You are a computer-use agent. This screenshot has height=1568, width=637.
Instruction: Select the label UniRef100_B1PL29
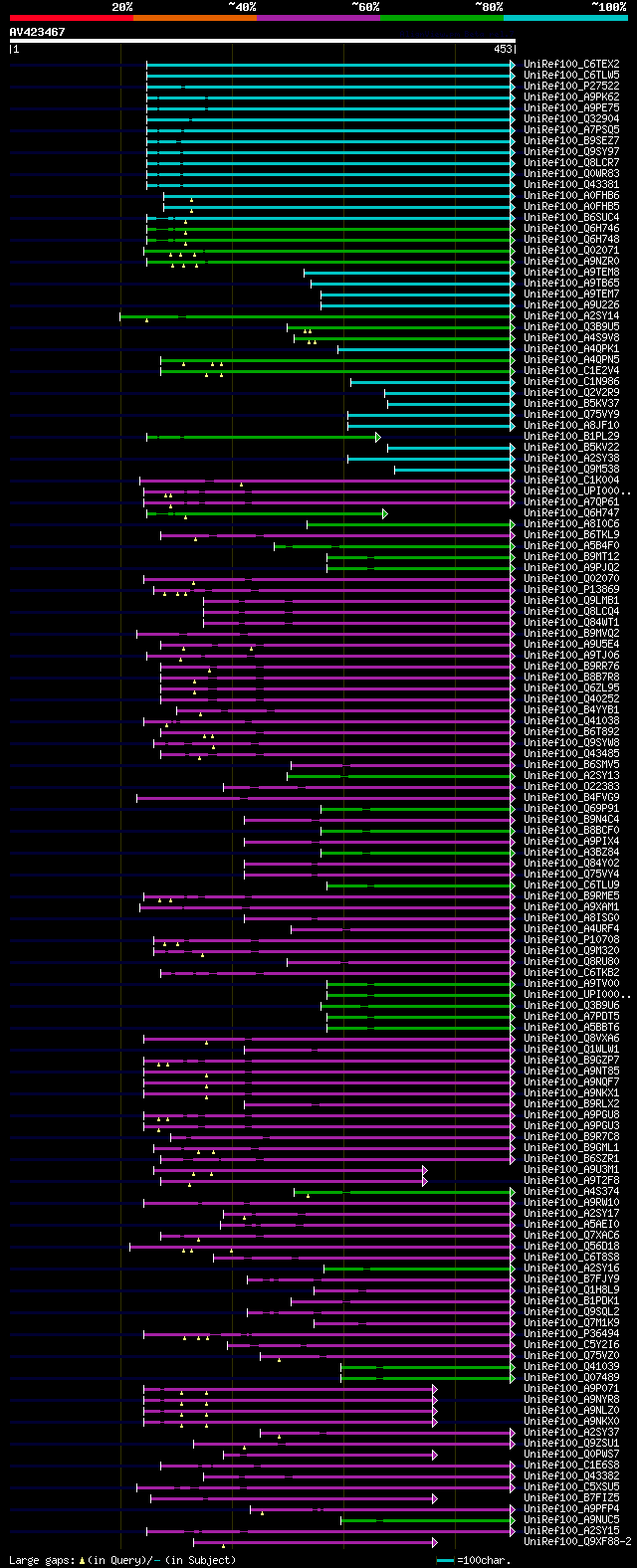coord(571,436)
